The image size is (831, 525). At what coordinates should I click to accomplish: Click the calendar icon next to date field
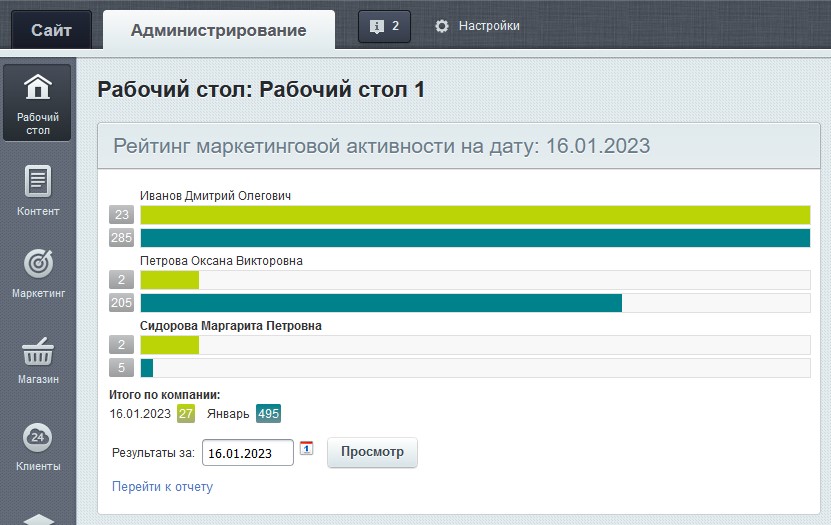(x=307, y=449)
